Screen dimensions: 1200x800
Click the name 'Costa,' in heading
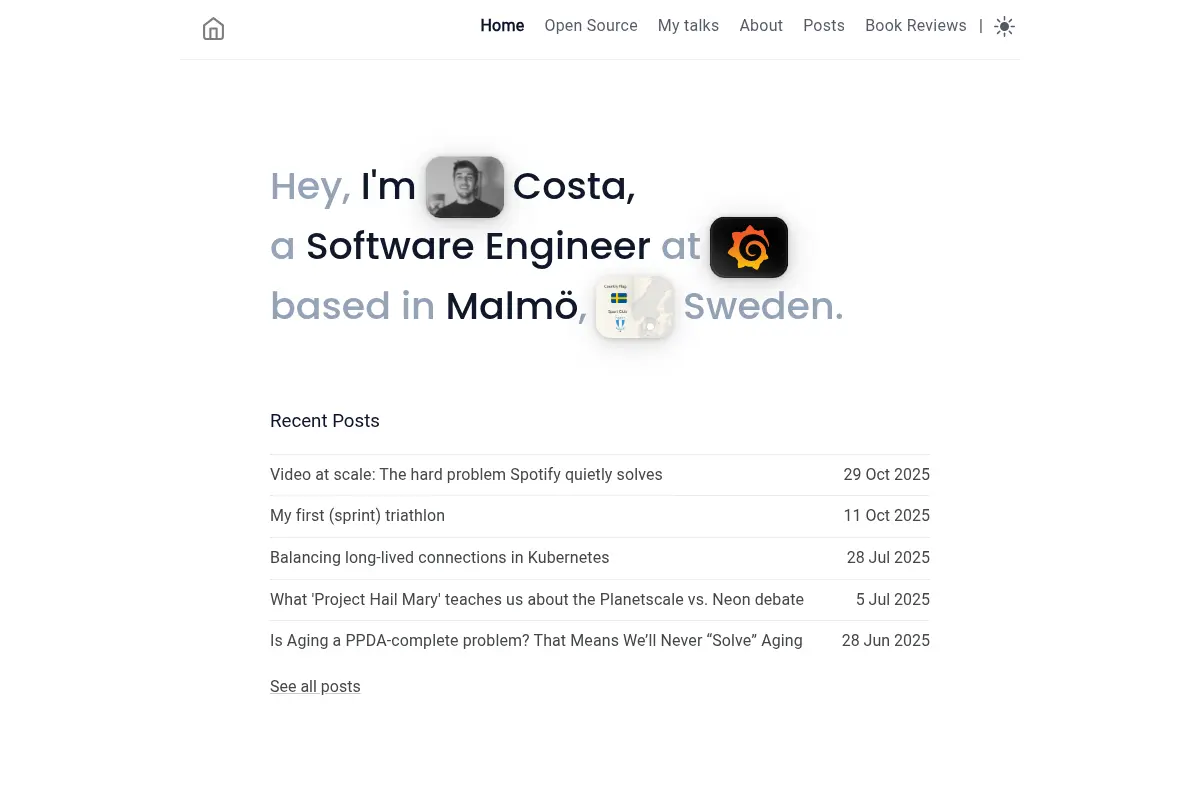574,187
